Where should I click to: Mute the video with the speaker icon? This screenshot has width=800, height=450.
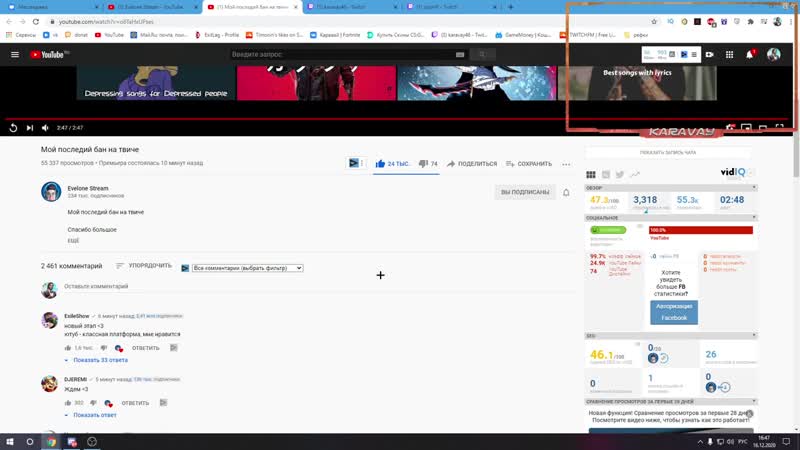45,128
